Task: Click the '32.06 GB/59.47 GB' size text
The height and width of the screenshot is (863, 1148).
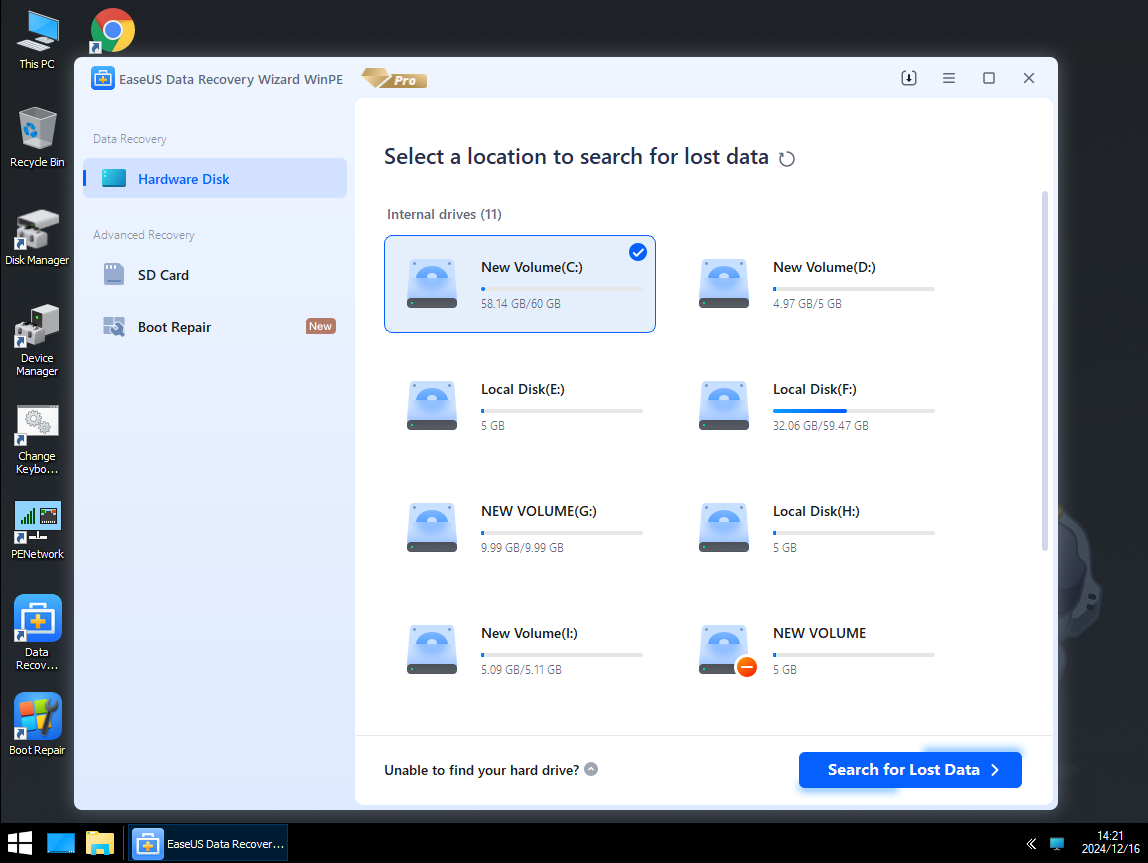Action: (821, 426)
